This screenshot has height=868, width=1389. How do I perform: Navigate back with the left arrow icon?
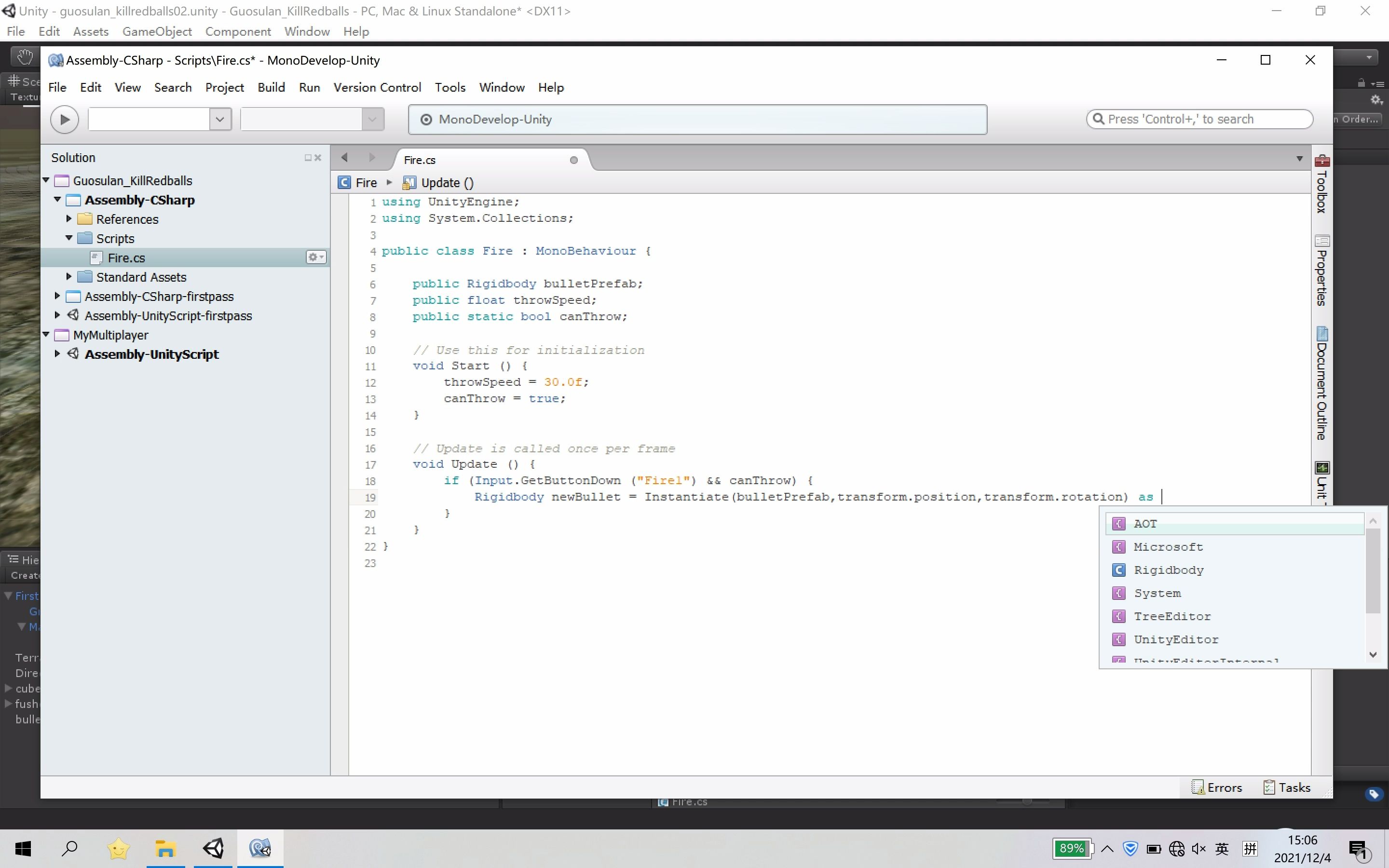pyautogui.click(x=344, y=158)
